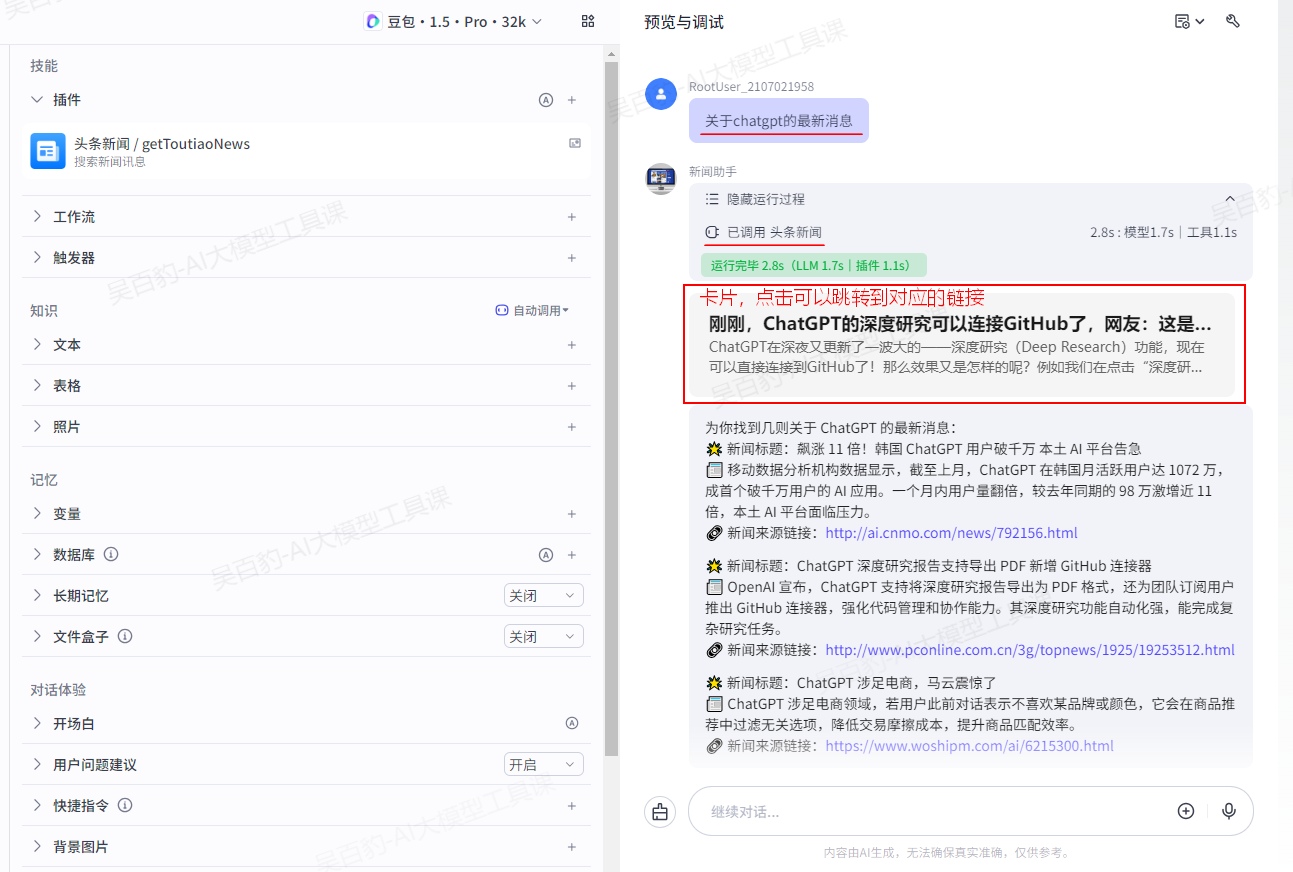
Task: Open the 长期记忆 关闭 dropdown
Action: [x=544, y=596]
